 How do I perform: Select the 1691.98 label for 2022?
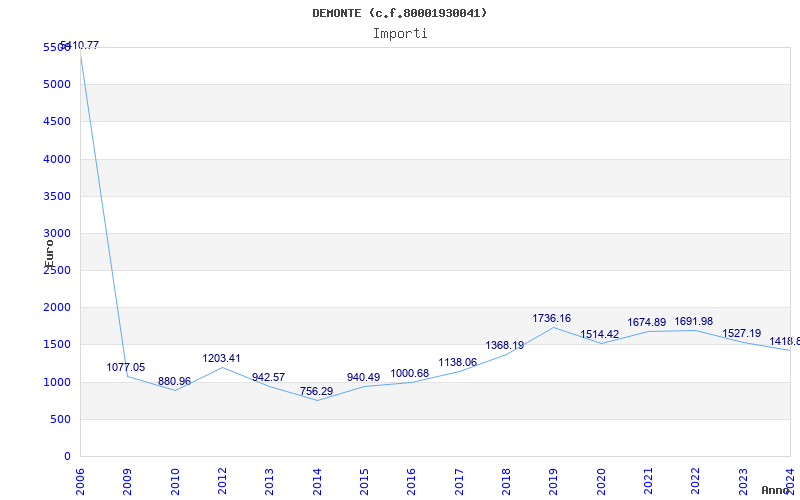tap(693, 321)
